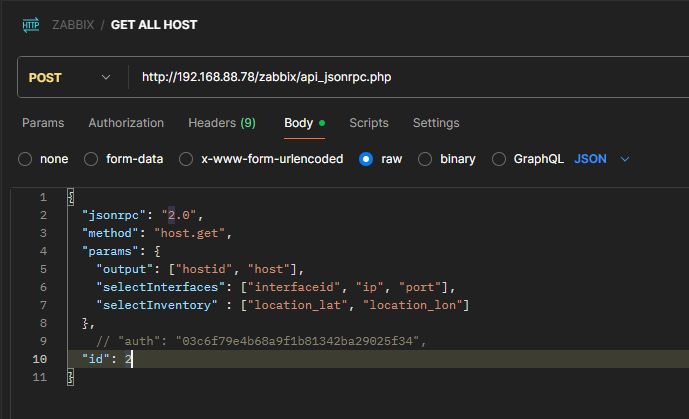Choose the form-data radio option
The image size is (689, 419).
91,159
